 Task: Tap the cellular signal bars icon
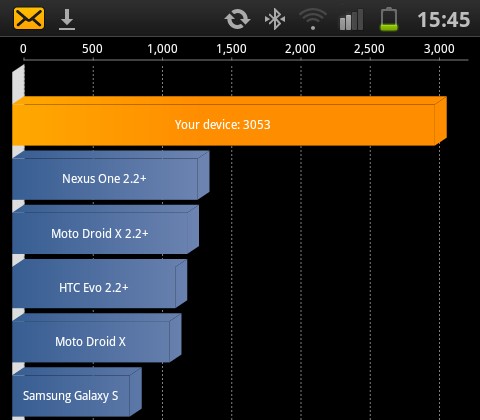tap(351, 20)
